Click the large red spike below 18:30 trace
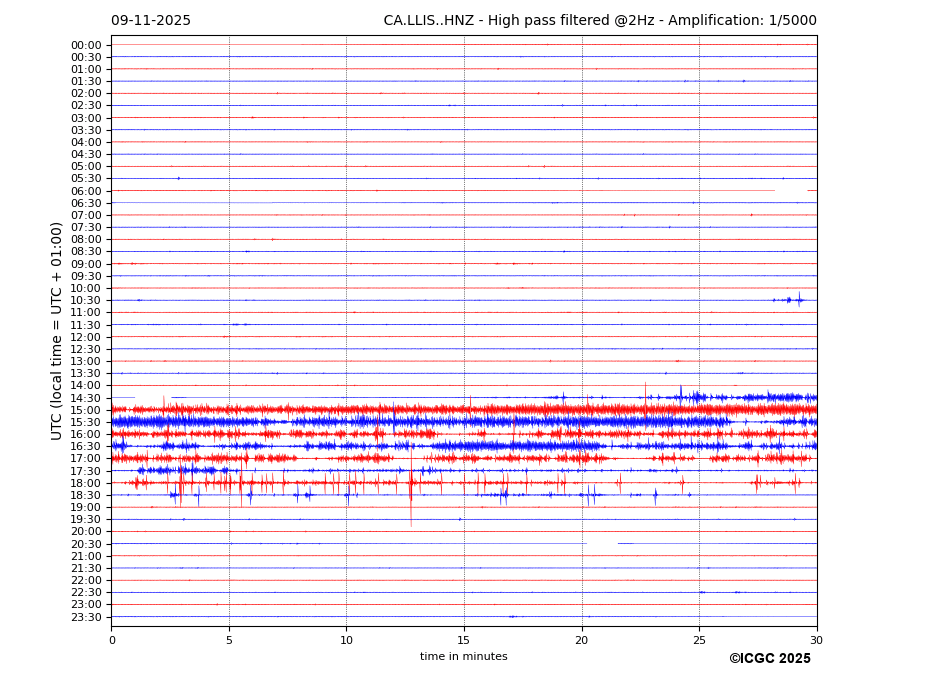 coord(410,512)
